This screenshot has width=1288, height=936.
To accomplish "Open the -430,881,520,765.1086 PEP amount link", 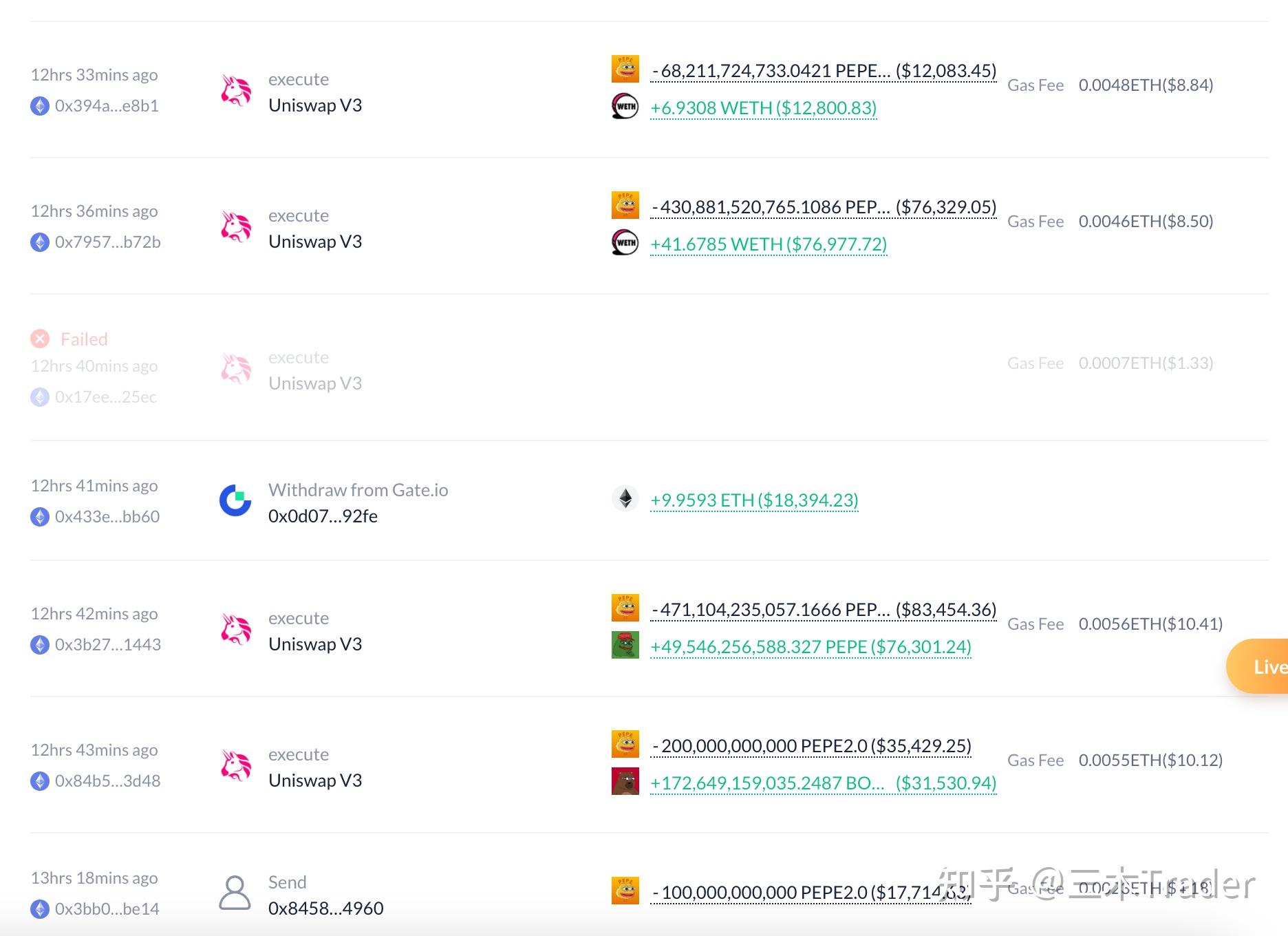I will click(824, 207).
